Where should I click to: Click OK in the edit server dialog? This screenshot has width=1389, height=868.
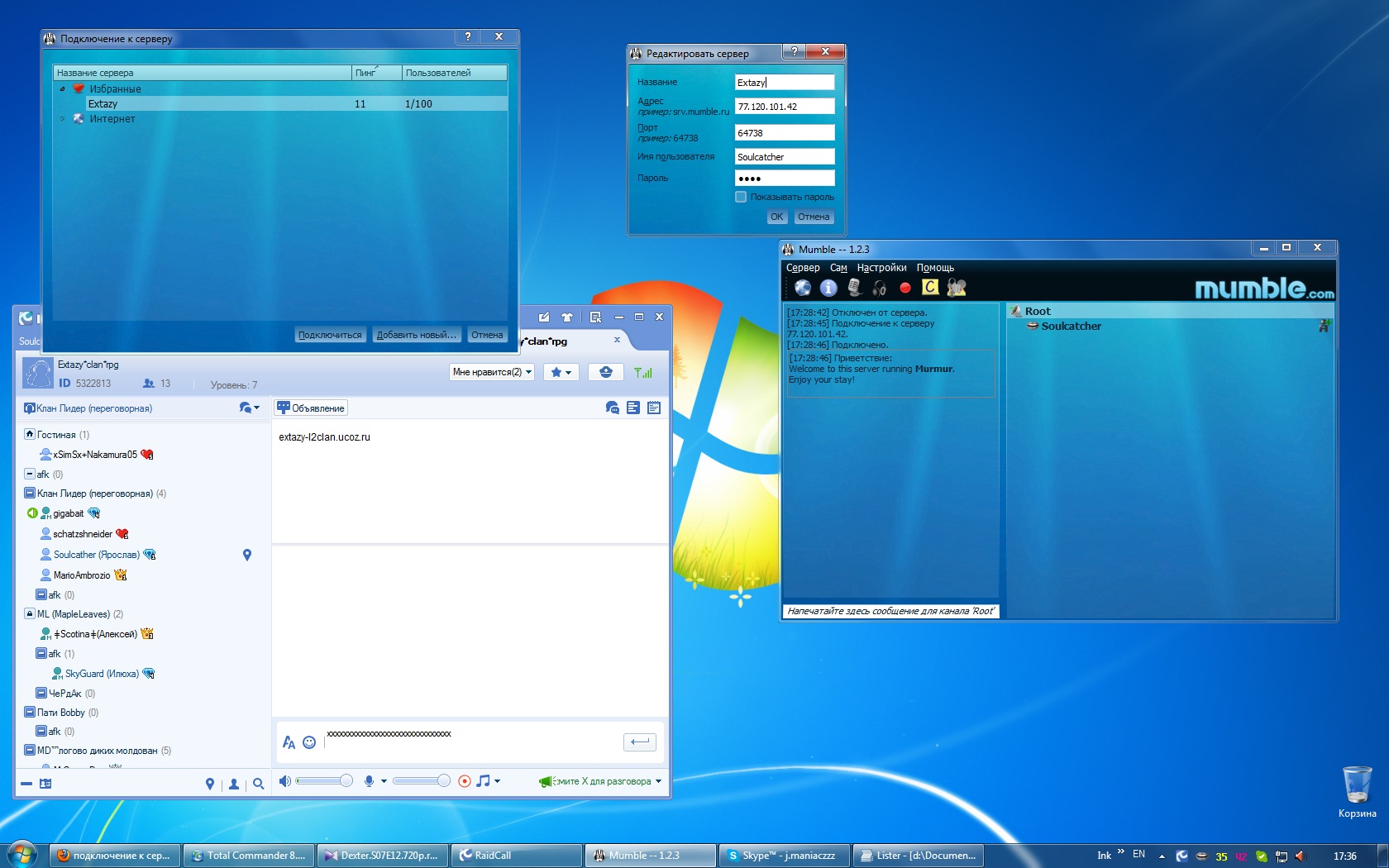point(776,217)
